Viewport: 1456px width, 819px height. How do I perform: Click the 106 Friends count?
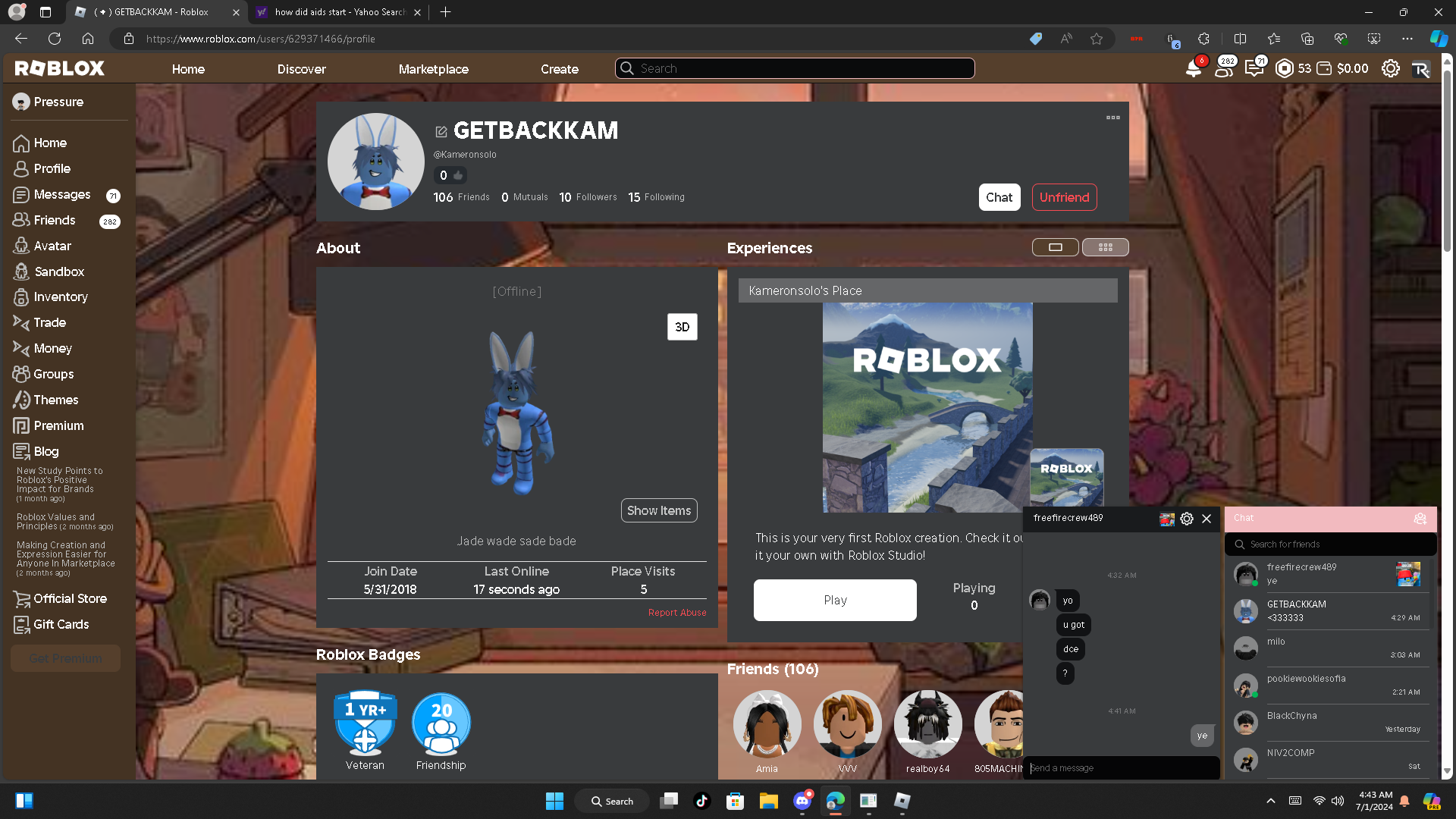coord(461,197)
